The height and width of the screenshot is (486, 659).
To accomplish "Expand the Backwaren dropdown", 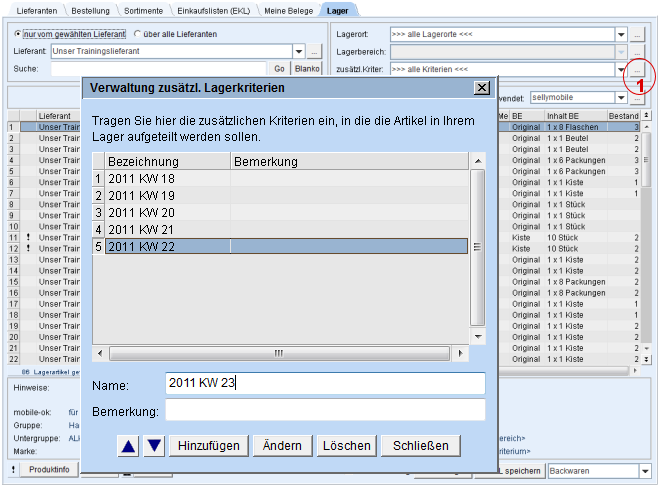I will [642, 471].
